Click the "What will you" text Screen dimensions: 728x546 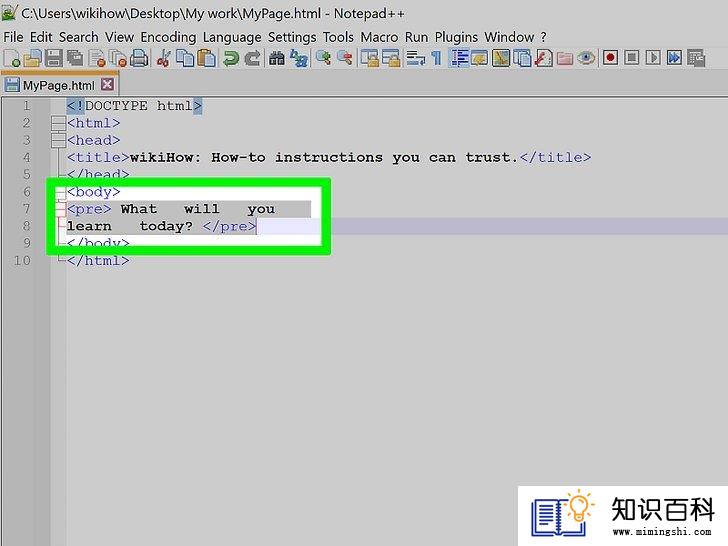(x=198, y=209)
